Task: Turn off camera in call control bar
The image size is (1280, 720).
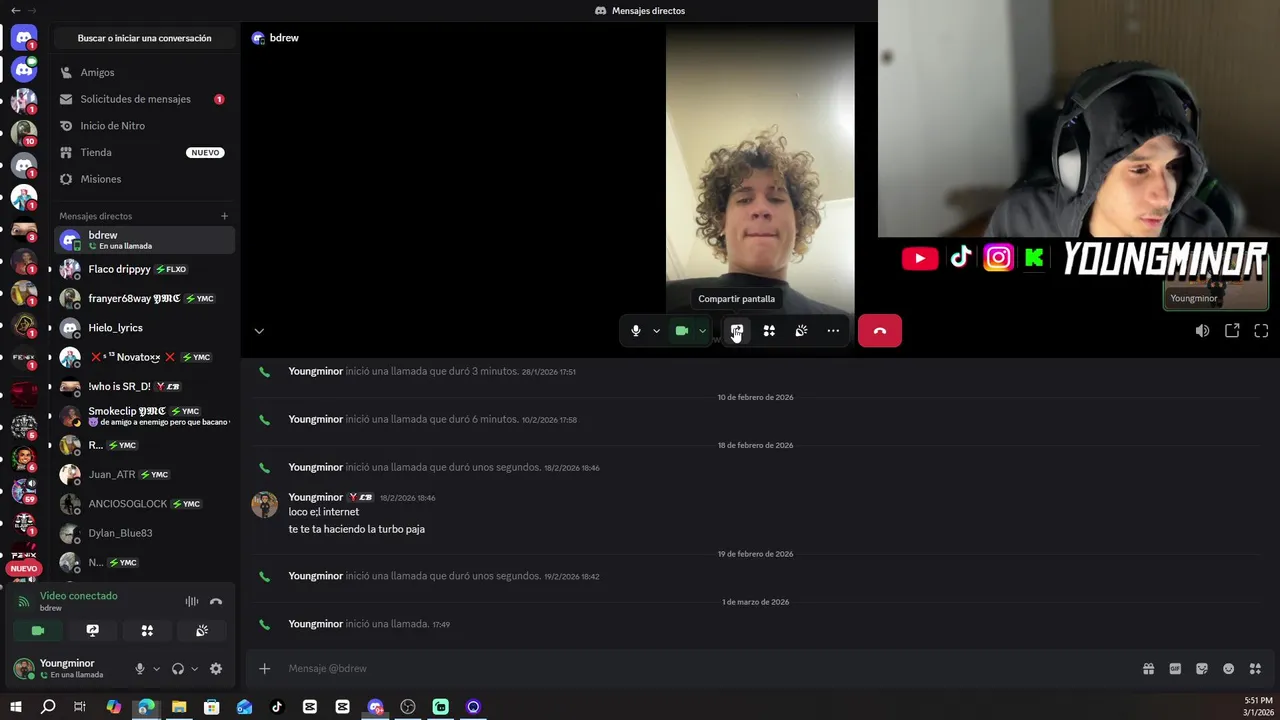Action: 682,331
